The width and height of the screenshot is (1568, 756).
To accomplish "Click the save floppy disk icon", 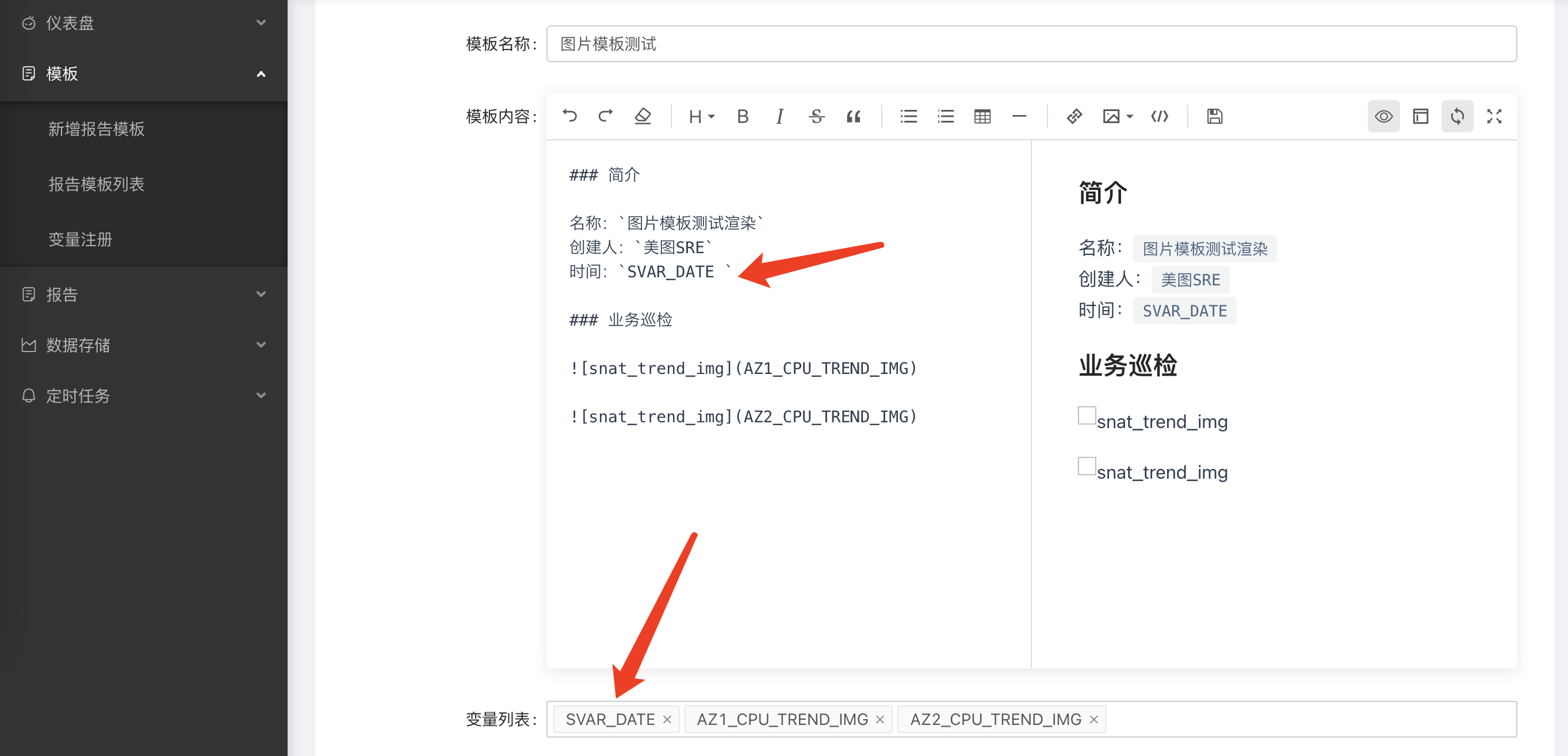I will pyautogui.click(x=1214, y=116).
